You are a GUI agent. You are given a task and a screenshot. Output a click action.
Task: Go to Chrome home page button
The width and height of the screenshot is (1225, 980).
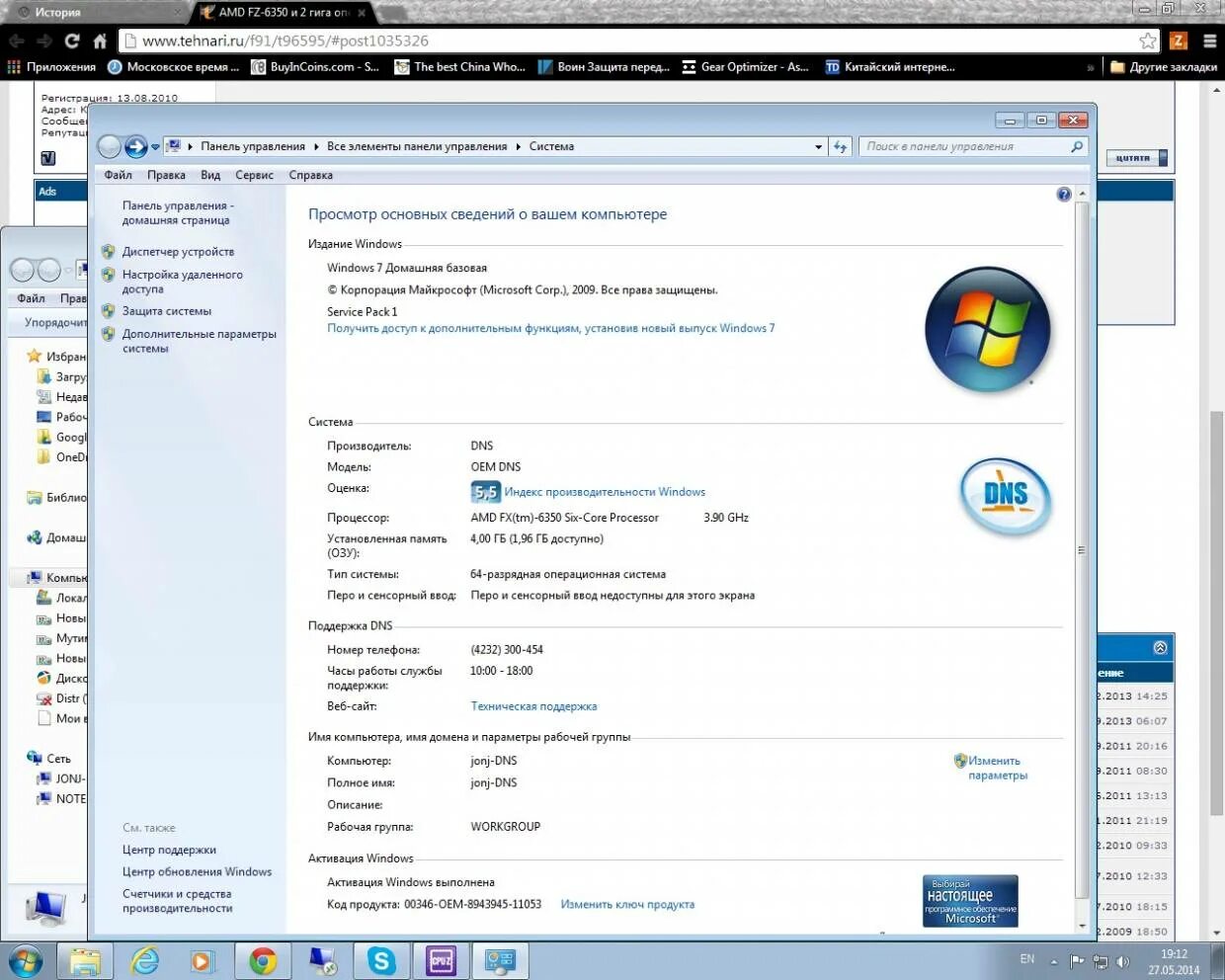click(x=100, y=41)
